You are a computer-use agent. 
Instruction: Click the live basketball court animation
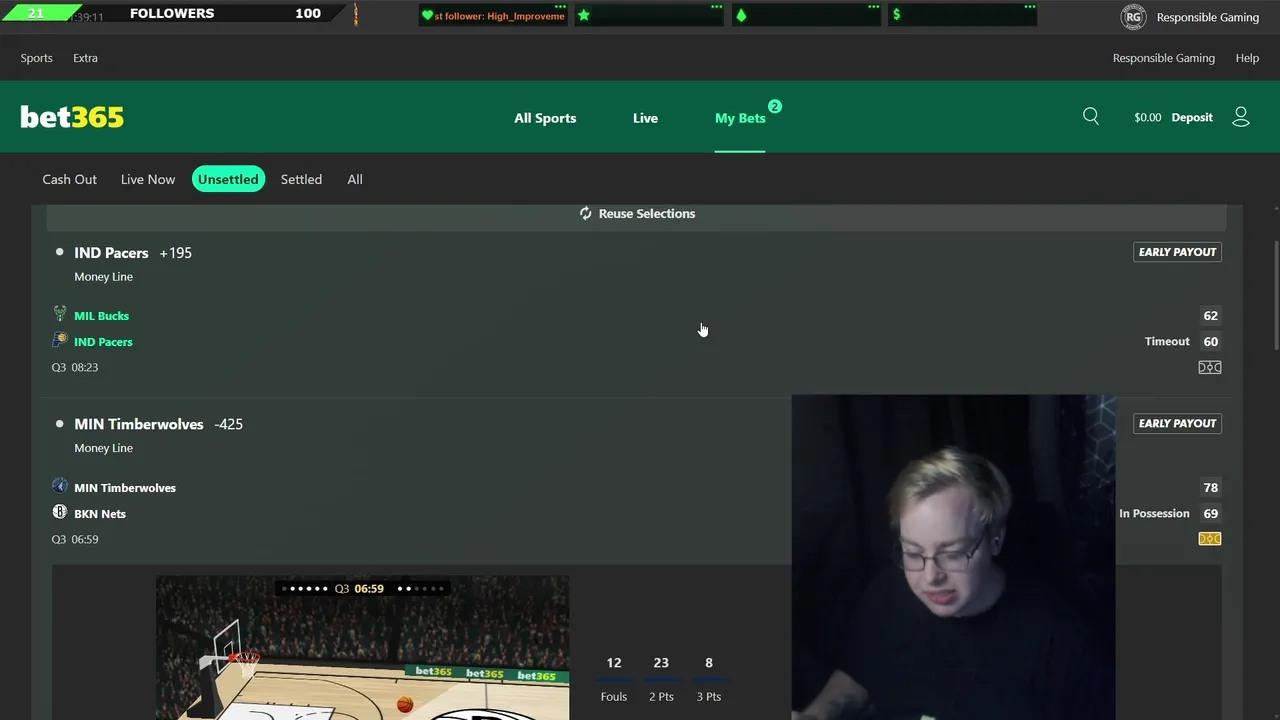pyautogui.click(x=362, y=647)
